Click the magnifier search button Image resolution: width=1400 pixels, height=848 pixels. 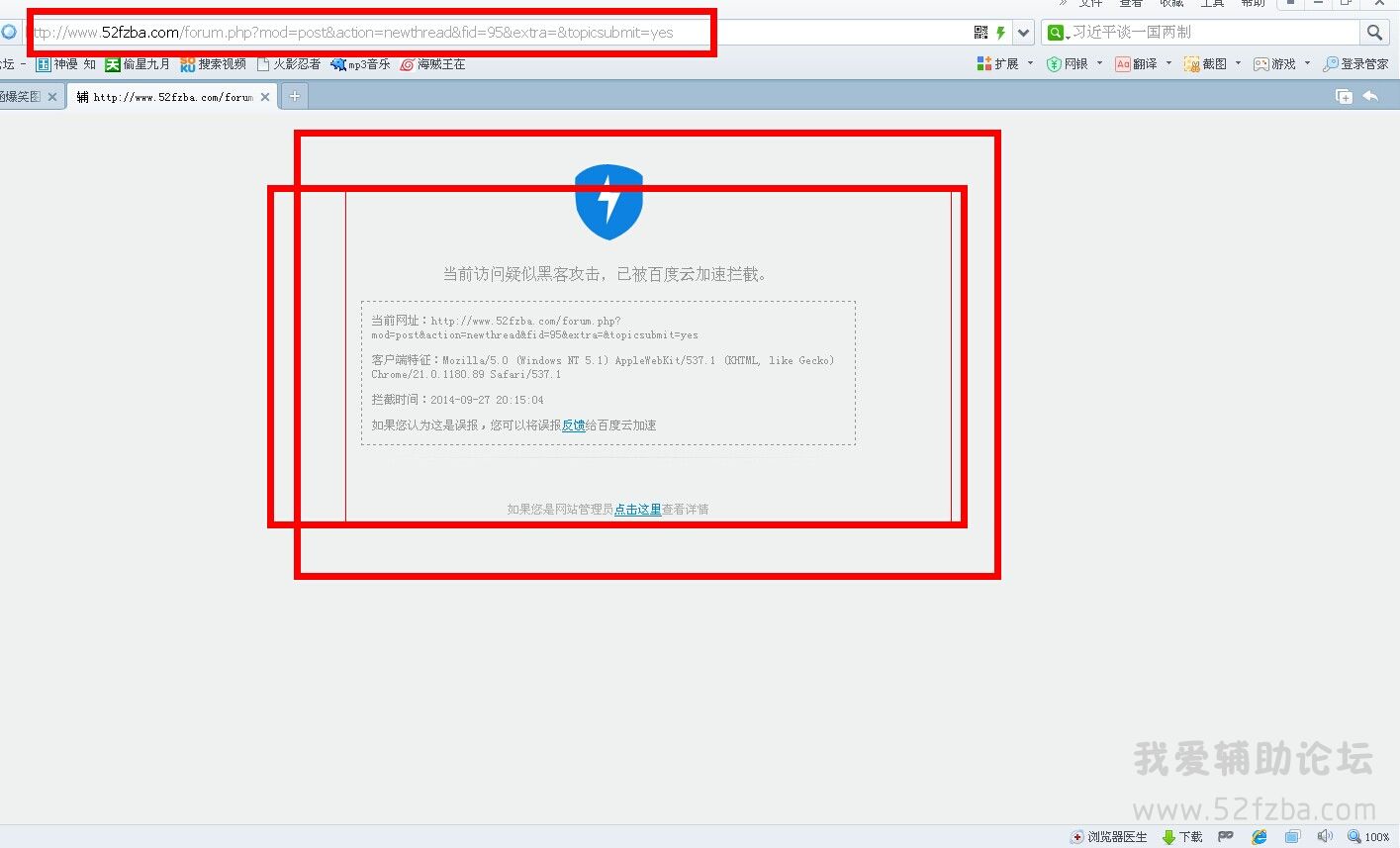[x=1374, y=33]
